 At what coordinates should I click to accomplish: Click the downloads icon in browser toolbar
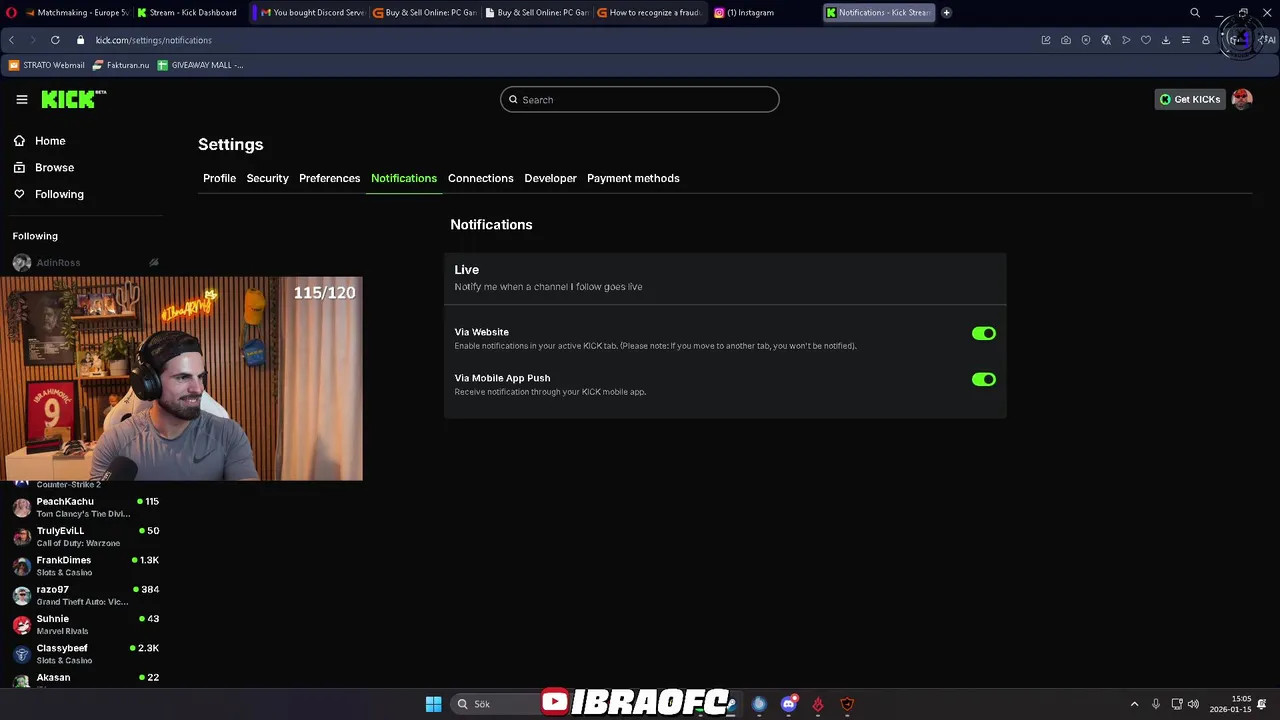[1166, 40]
